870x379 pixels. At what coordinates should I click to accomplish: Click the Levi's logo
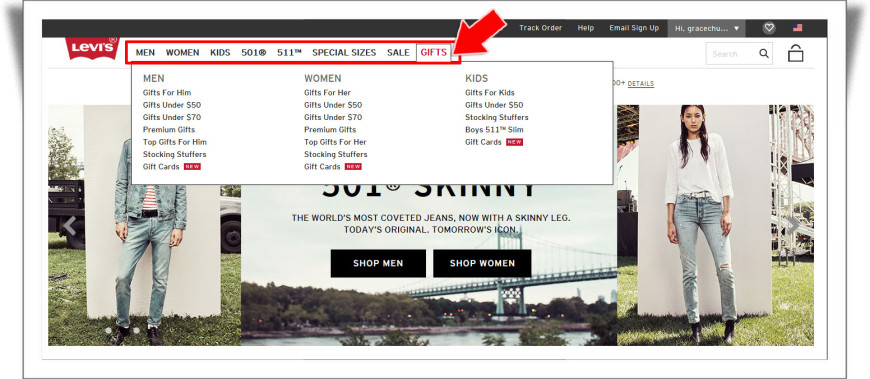[92, 48]
